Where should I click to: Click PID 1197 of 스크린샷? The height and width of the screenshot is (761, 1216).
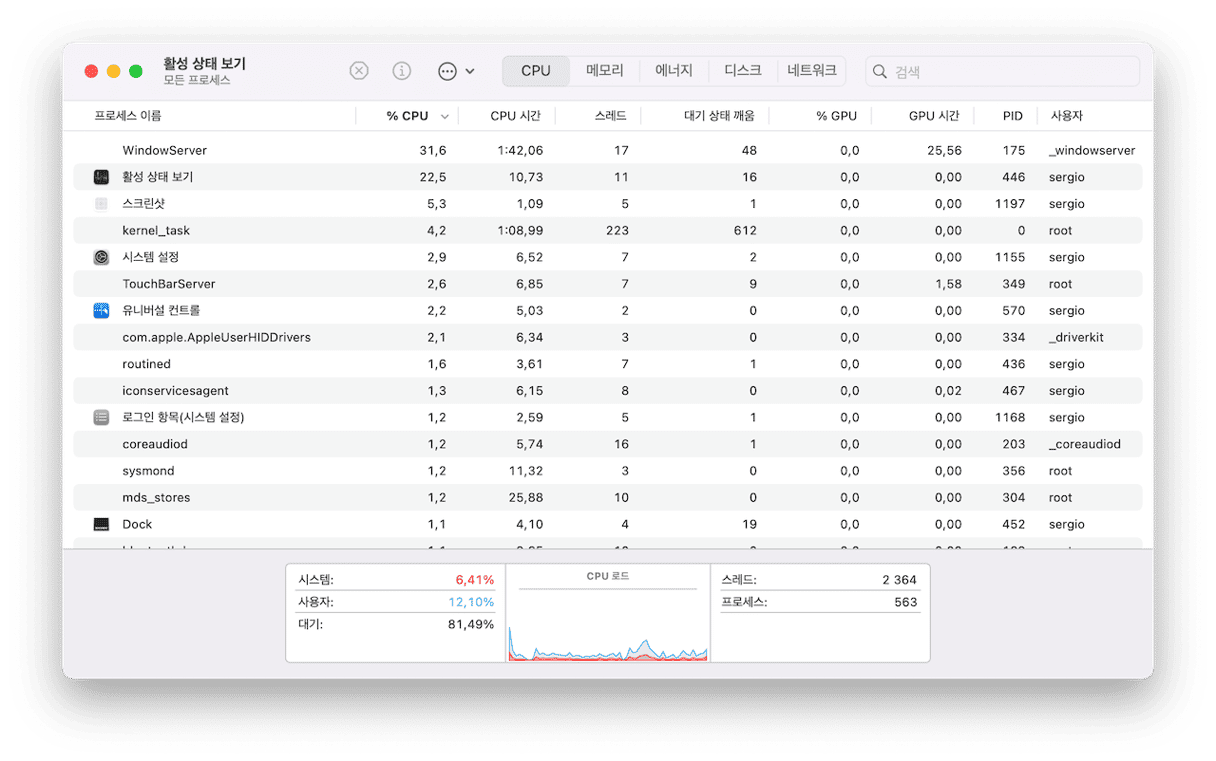1010,204
